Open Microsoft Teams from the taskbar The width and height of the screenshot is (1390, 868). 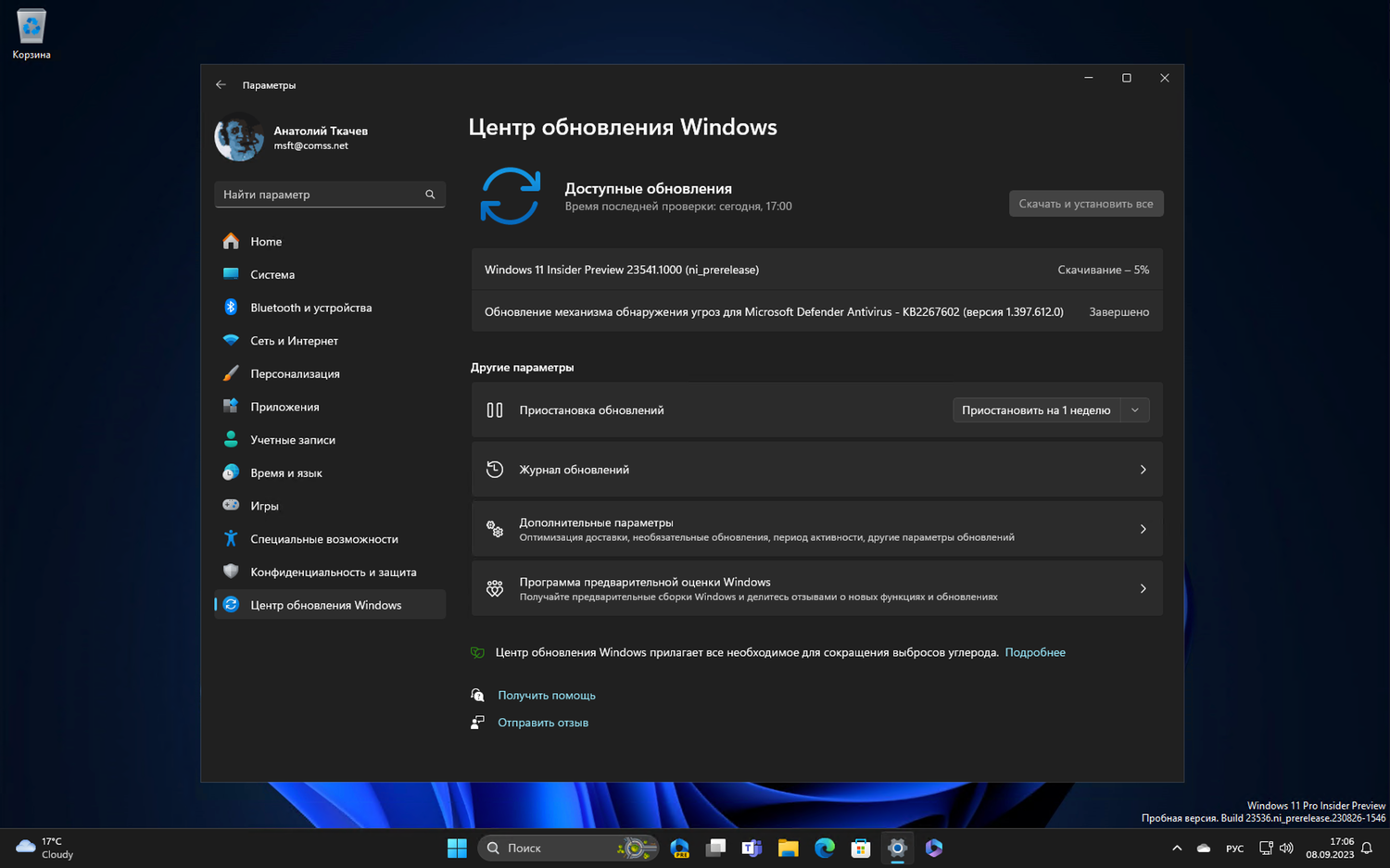(751, 848)
